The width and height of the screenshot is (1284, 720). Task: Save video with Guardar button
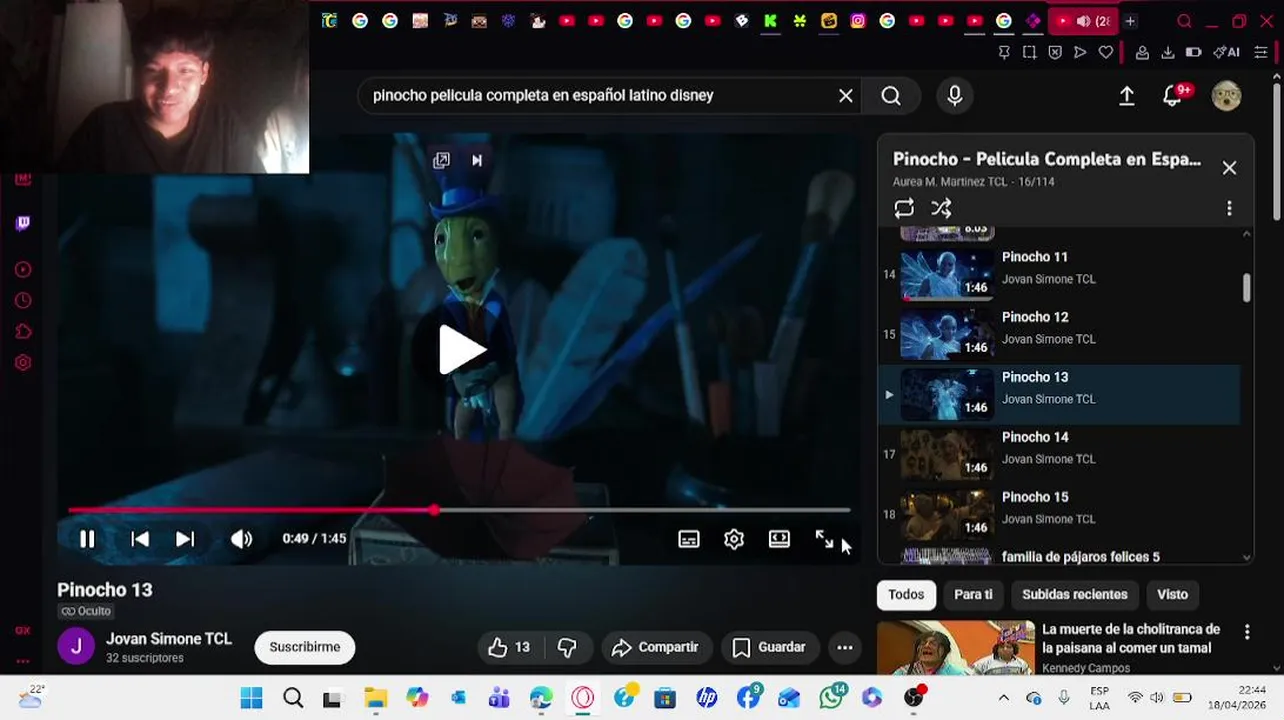[769, 648]
